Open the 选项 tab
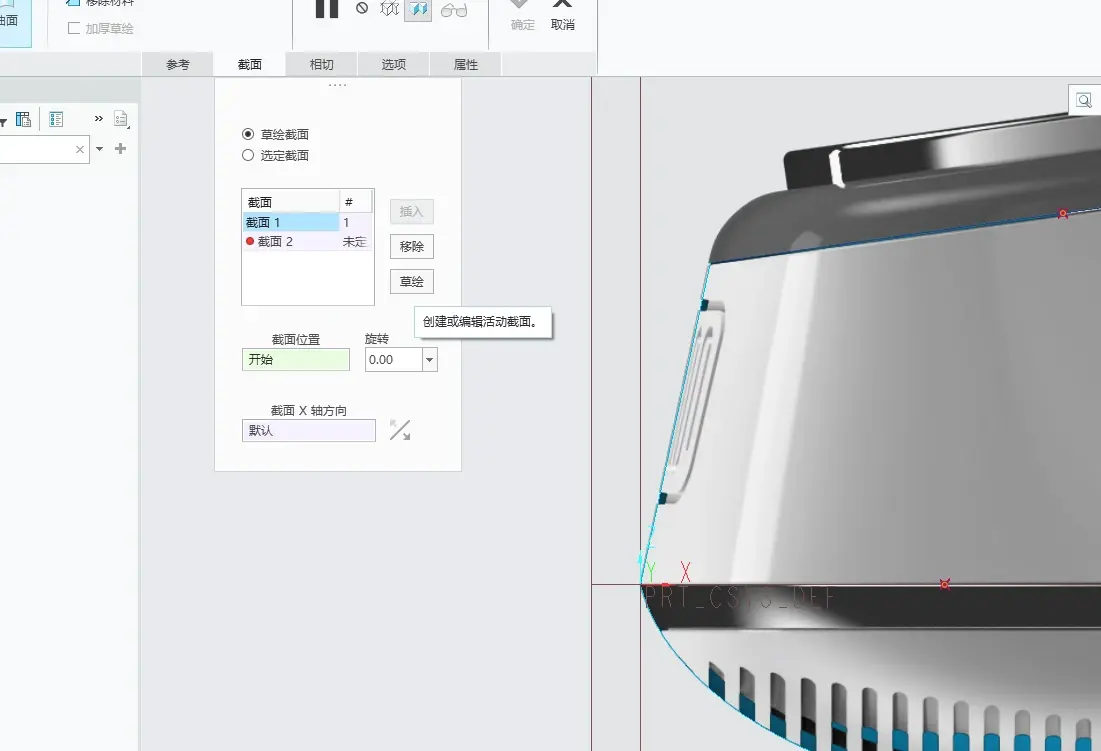This screenshot has height=751, width=1101. 393,64
